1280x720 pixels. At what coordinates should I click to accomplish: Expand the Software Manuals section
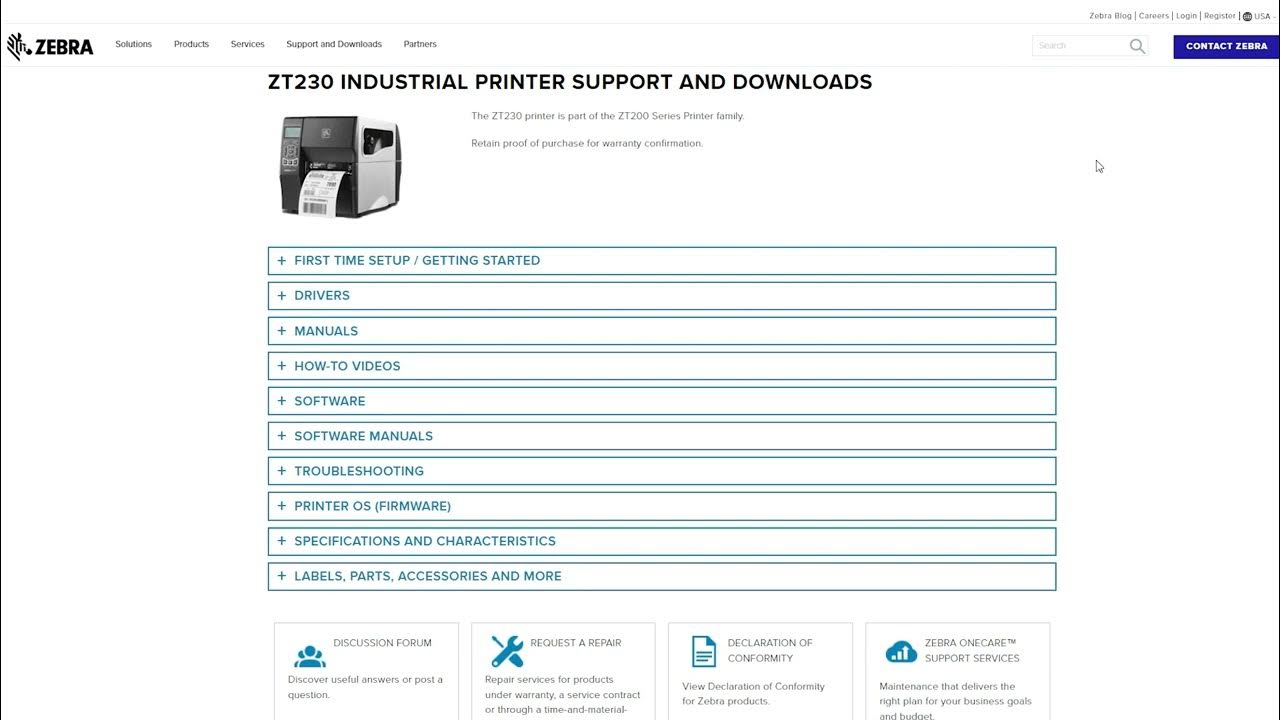tap(662, 436)
